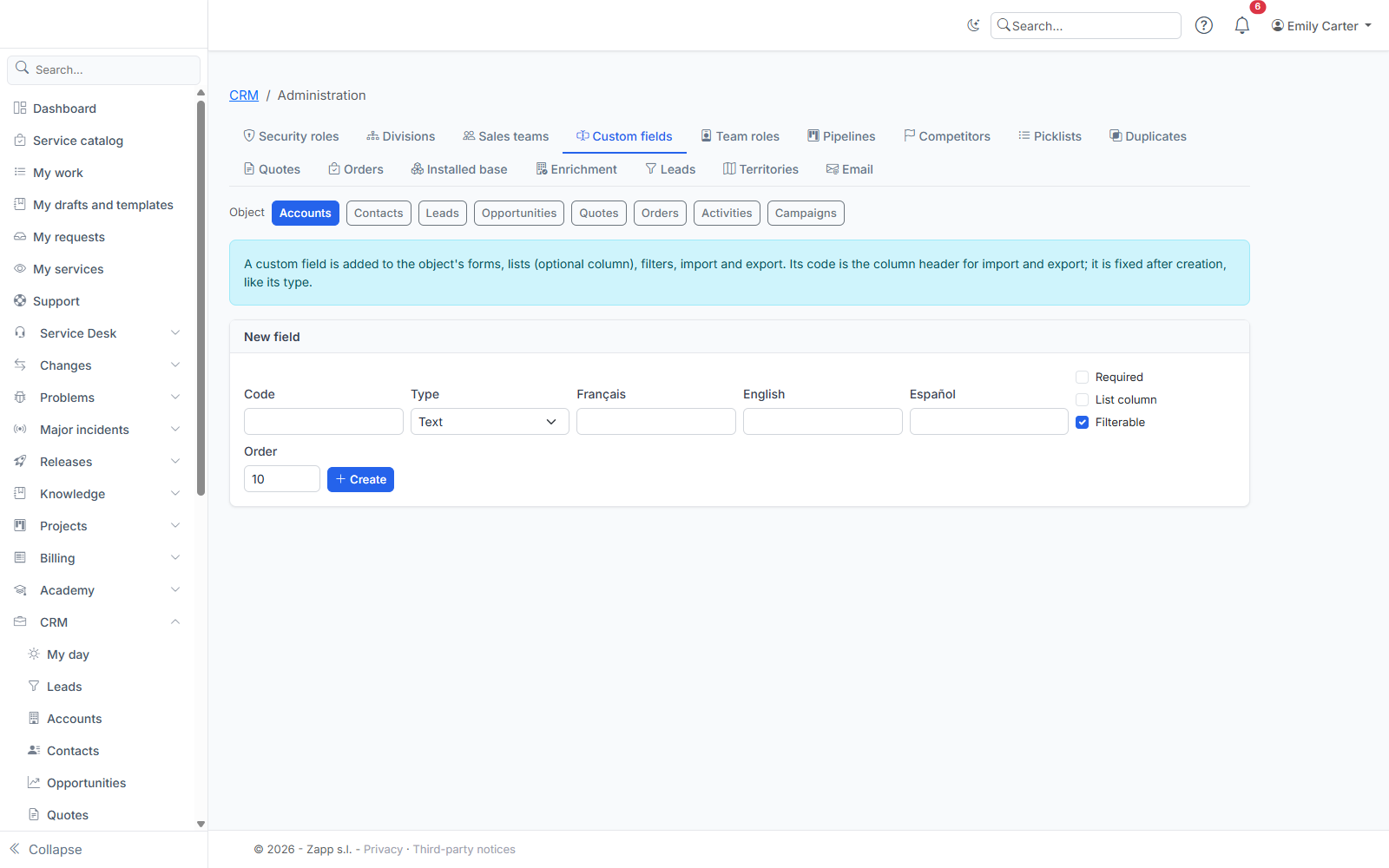Click the Academy graduation cap icon
Image resolution: width=1389 pixels, height=868 pixels.
[20, 590]
